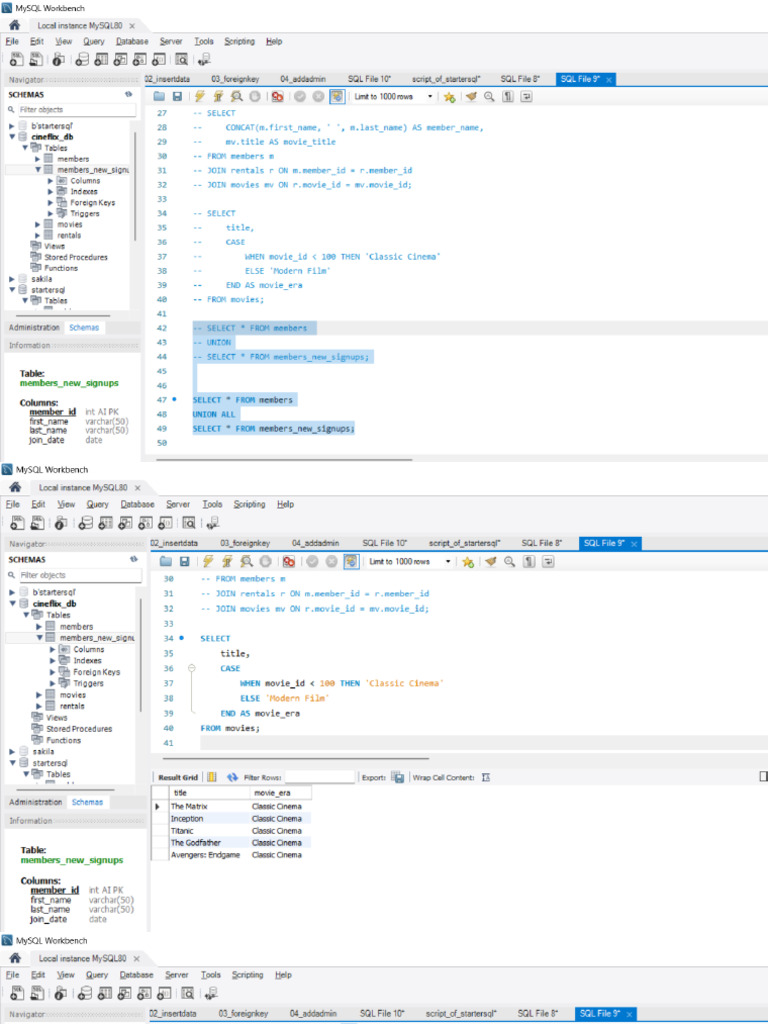Expand sakila schema in top window
Screen dimensions: 768x1024
12,279
